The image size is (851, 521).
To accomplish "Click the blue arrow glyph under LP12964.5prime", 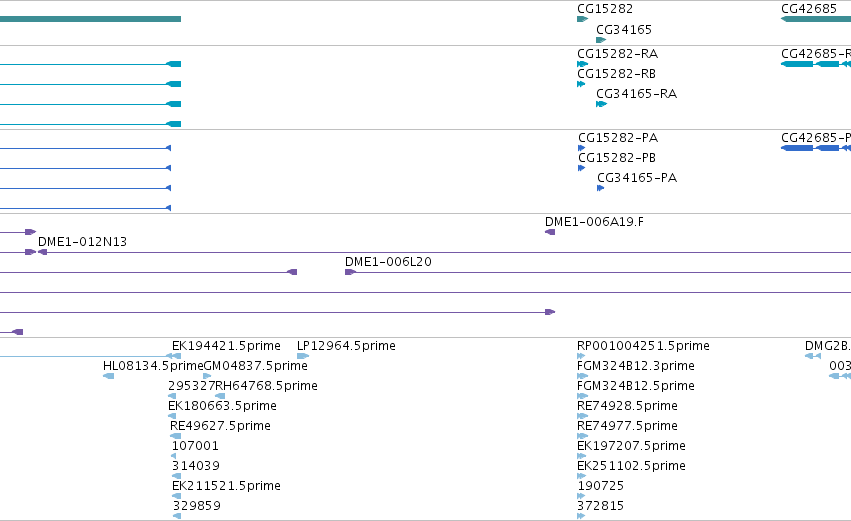I will click(303, 357).
